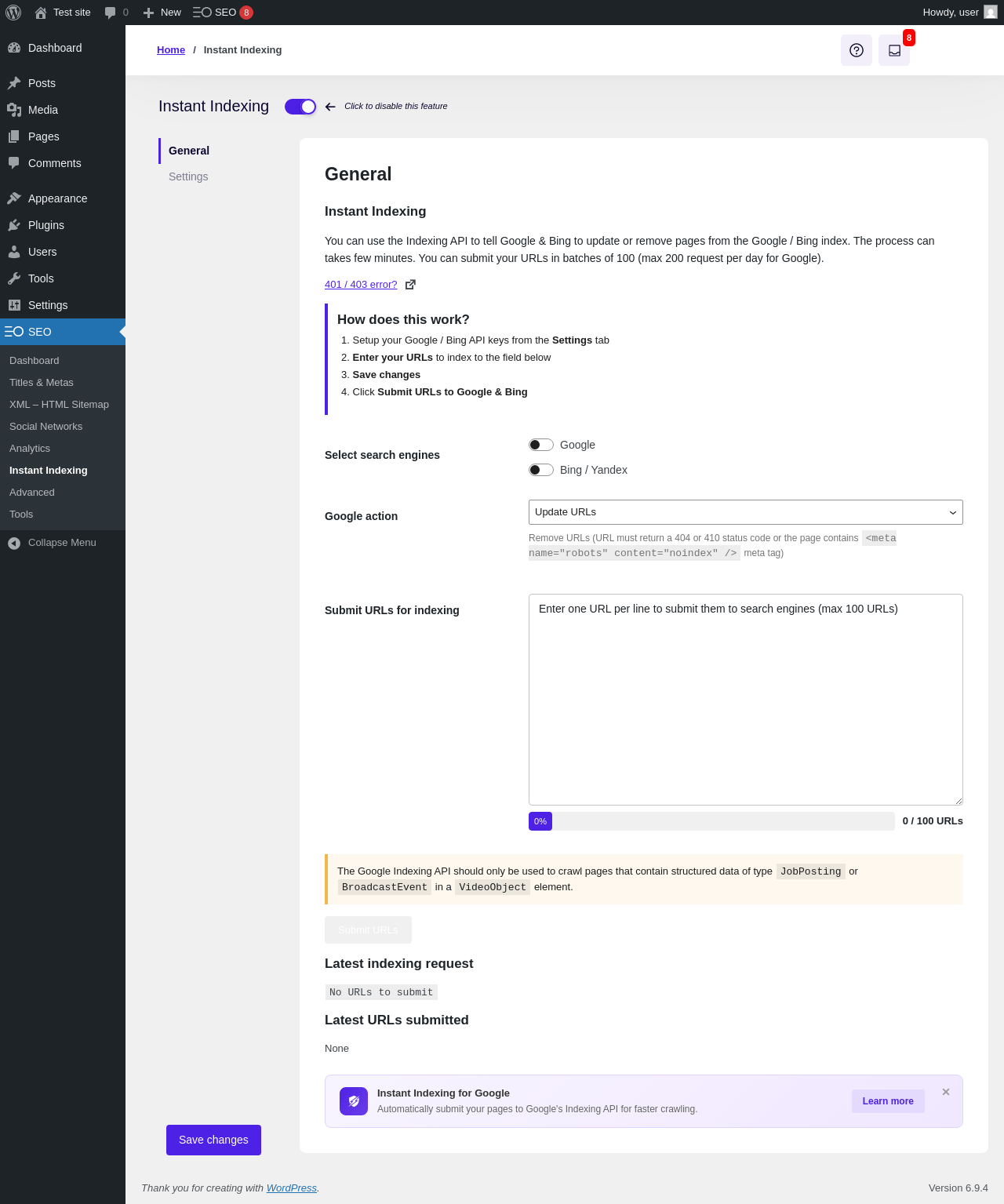Click the Plugins icon in sidebar
This screenshot has width=1004, height=1204.
(x=14, y=225)
